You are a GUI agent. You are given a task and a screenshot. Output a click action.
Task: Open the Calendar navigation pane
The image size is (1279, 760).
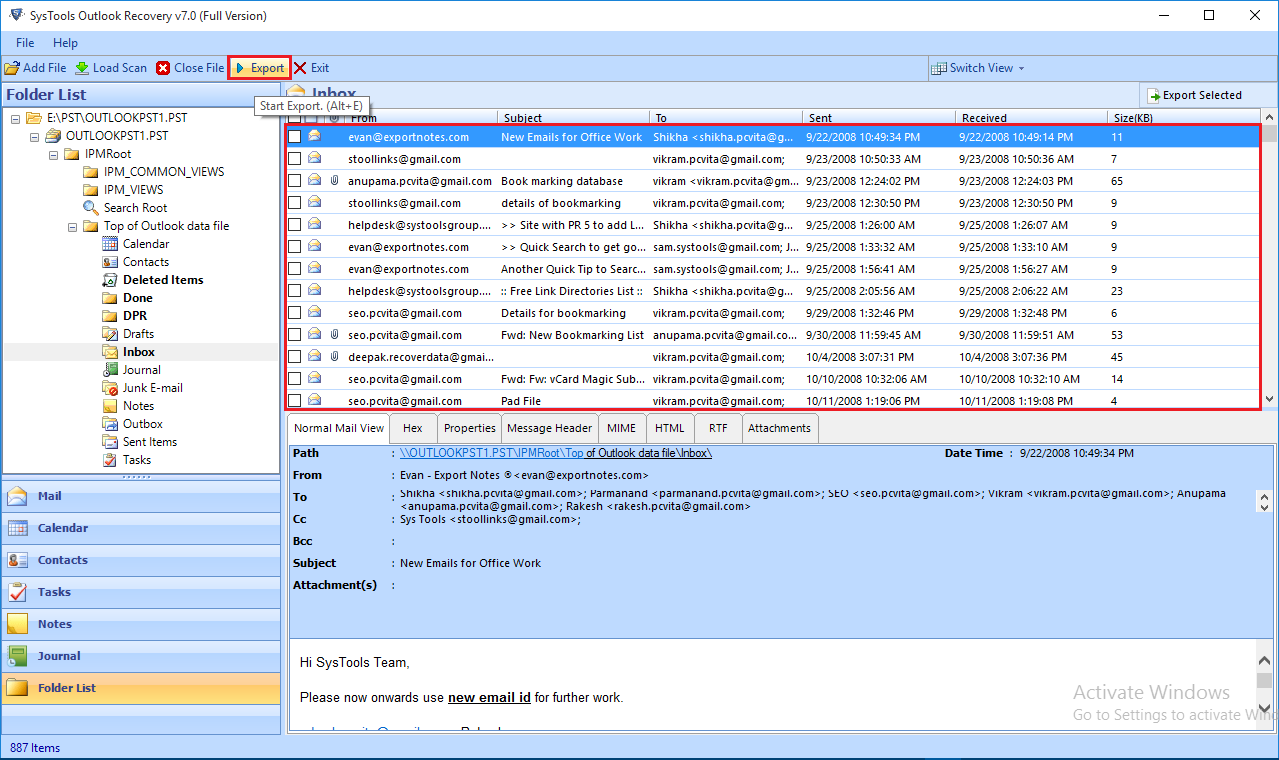60,528
